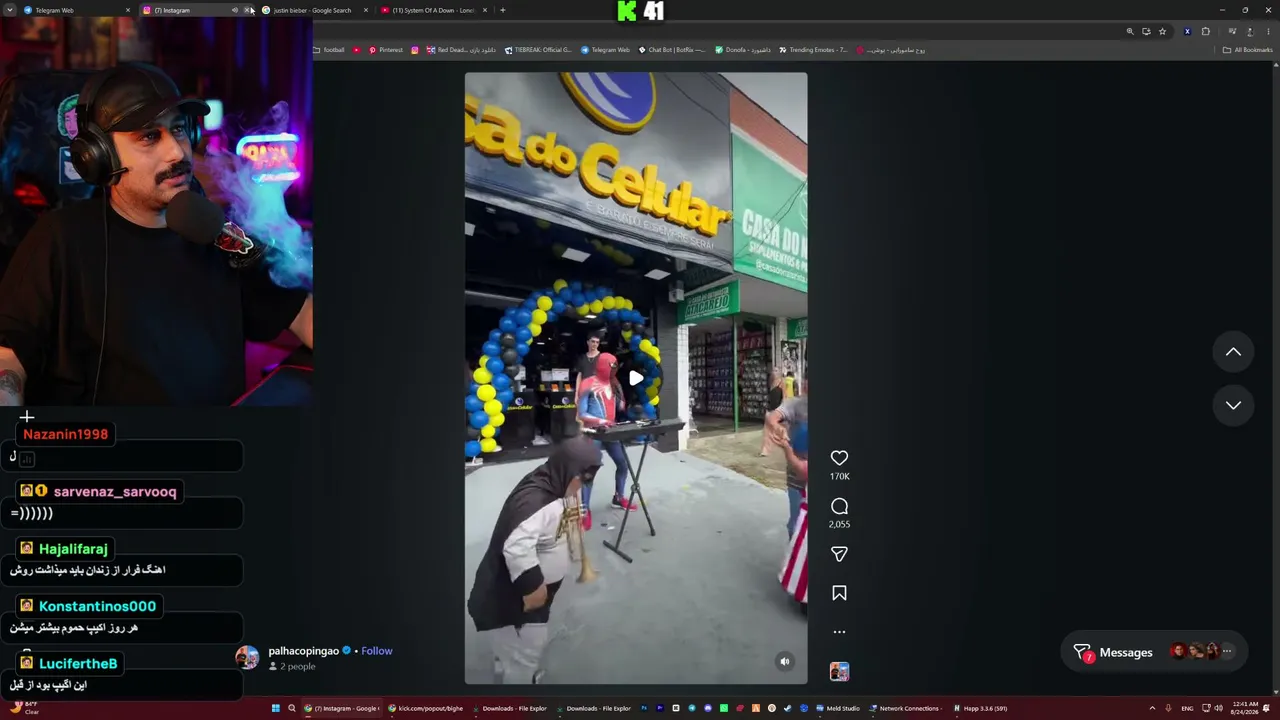Open the reel's three-dot more options
The height and width of the screenshot is (720, 1280).
[839, 632]
